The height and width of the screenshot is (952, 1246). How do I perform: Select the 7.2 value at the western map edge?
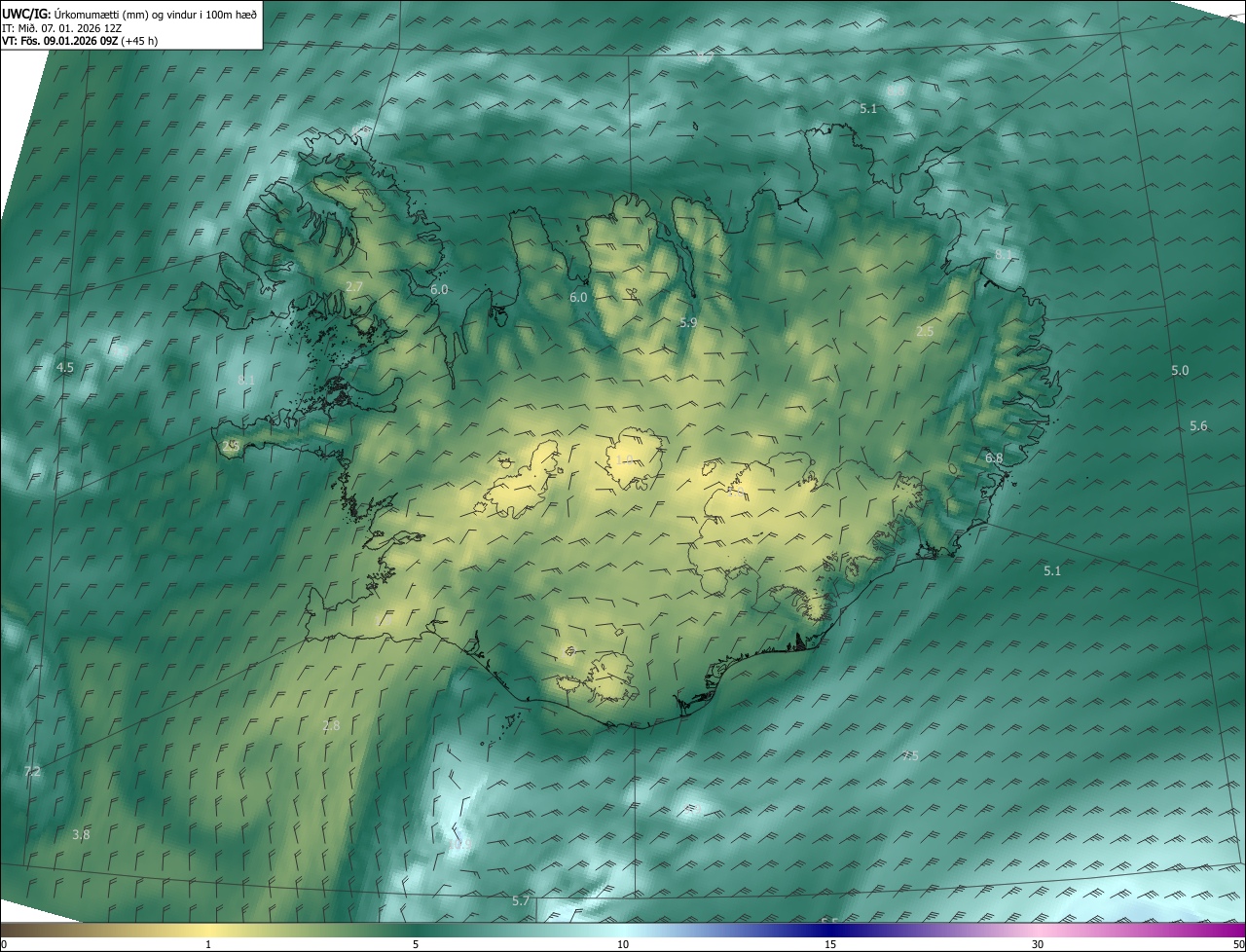click(32, 772)
